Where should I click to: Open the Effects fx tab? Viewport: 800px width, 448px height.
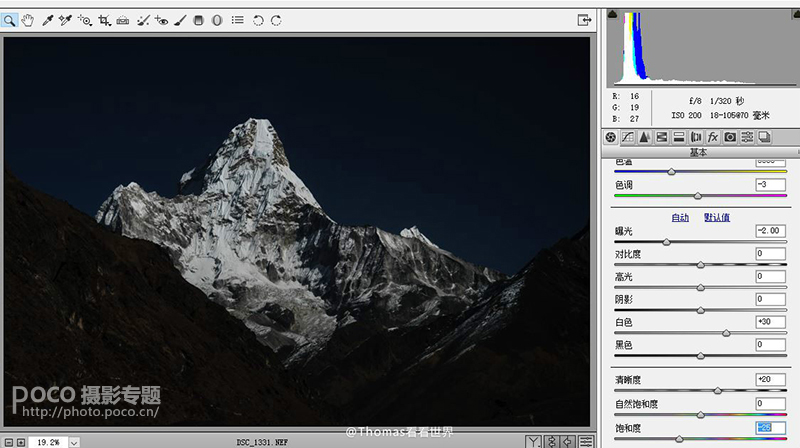click(x=713, y=137)
